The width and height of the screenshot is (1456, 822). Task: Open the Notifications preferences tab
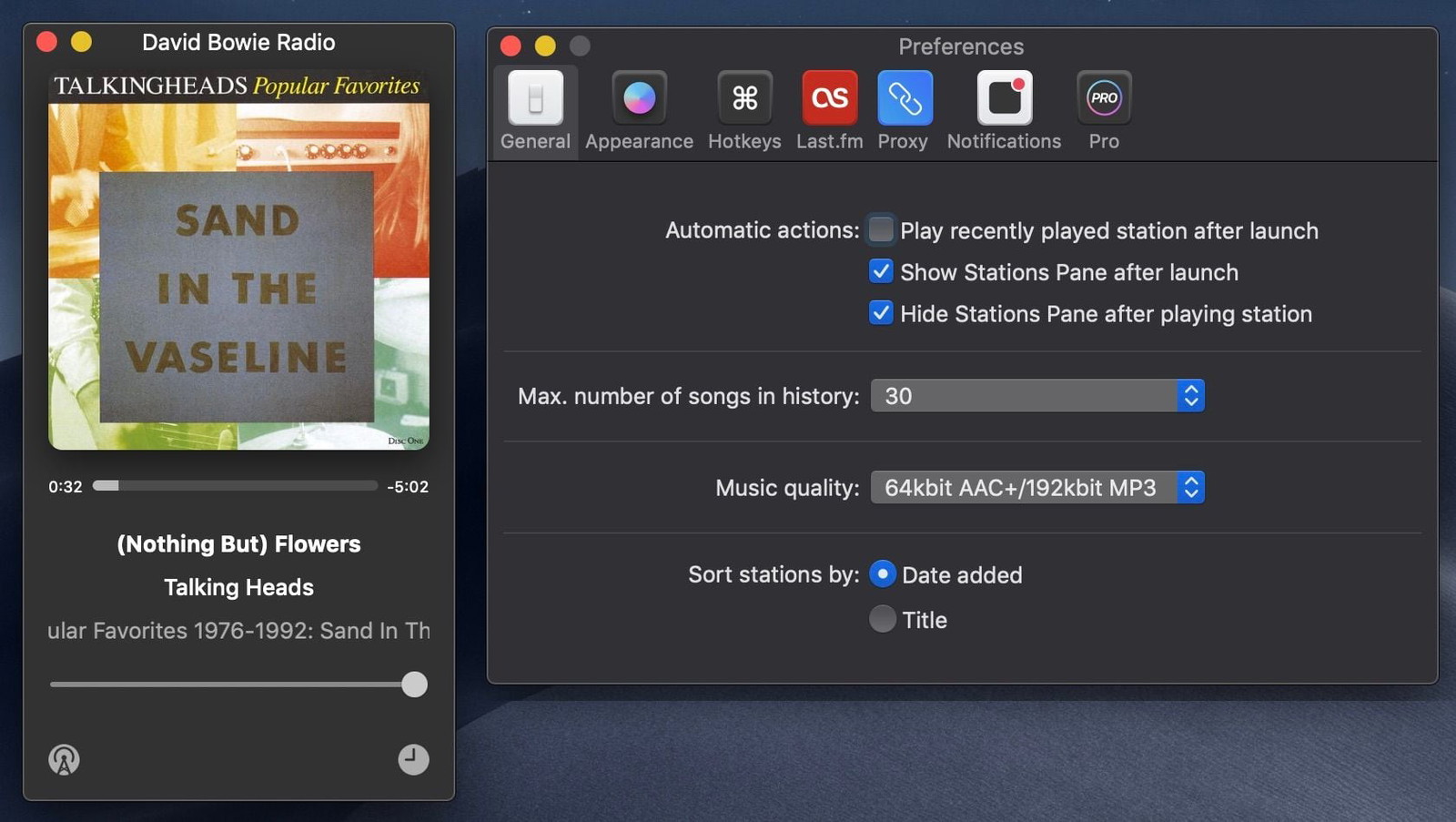[1004, 112]
